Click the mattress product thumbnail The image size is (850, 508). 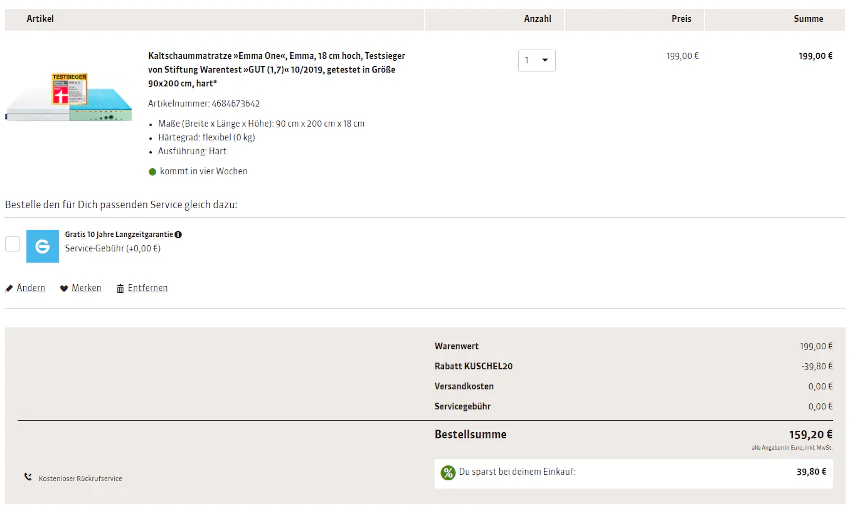(68, 97)
